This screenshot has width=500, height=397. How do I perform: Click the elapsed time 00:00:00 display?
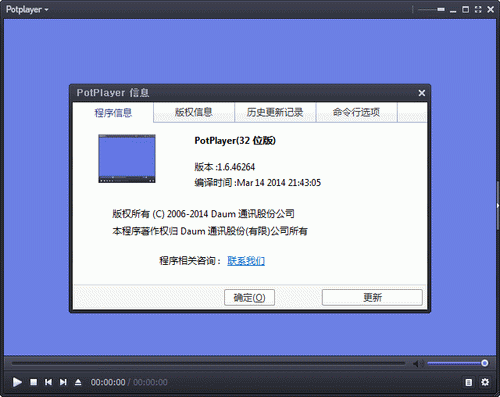click(x=108, y=382)
